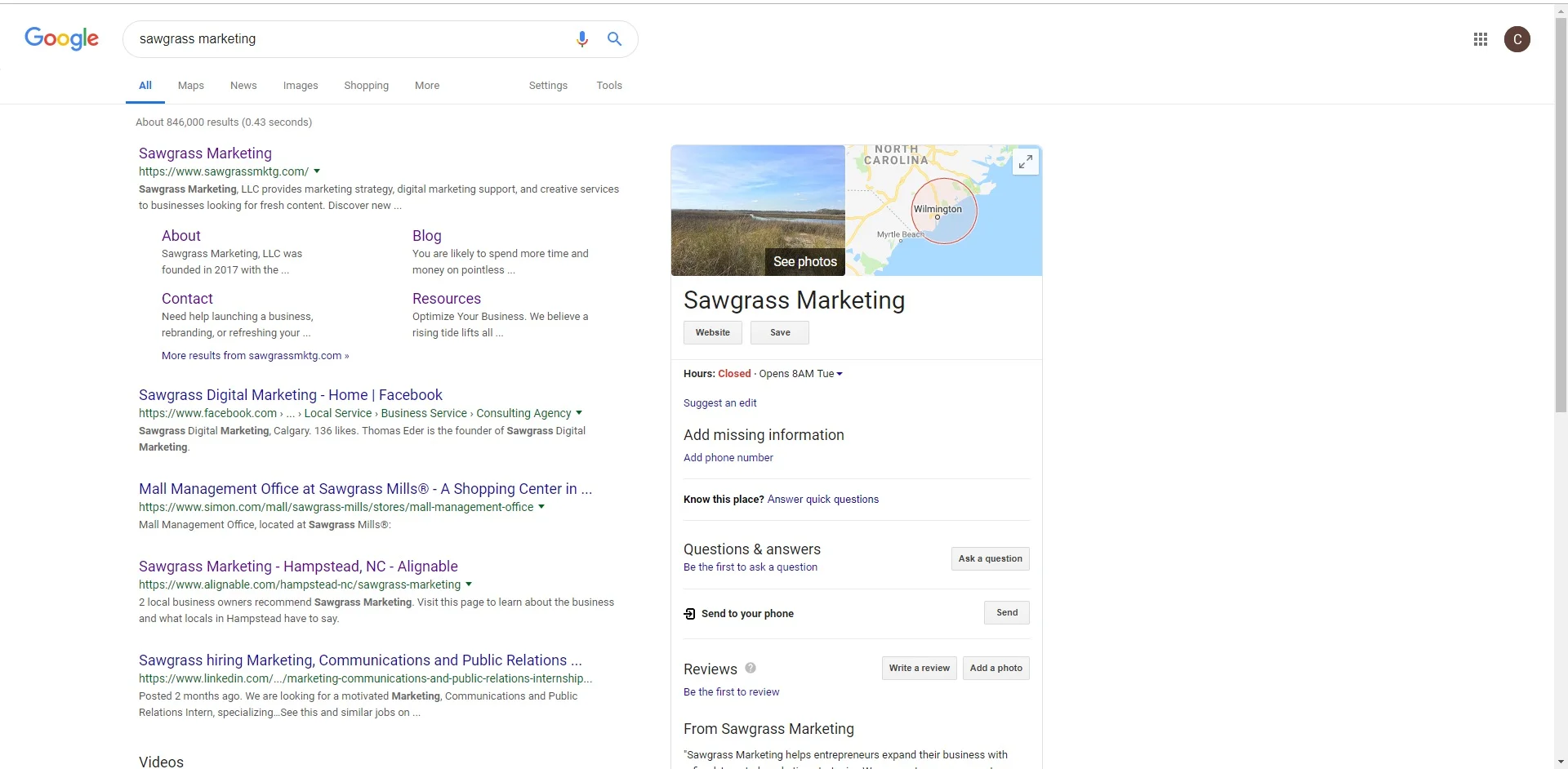Image resolution: width=1568 pixels, height=769 pixels.
Task: Click Answer quick questions link
Action: pyautogui.click(x=823, y=500)
